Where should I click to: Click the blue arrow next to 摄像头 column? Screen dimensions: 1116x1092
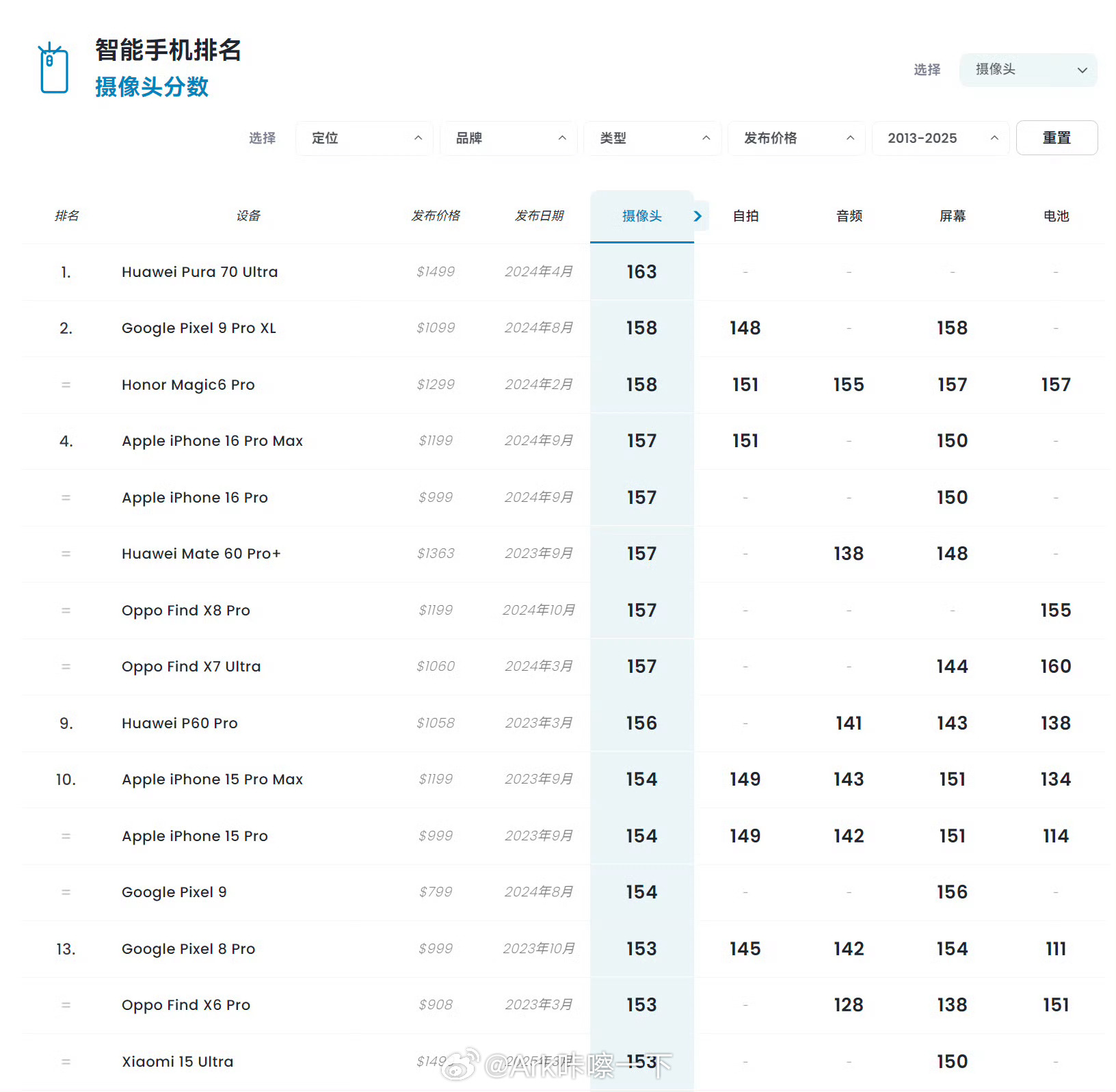697,216
